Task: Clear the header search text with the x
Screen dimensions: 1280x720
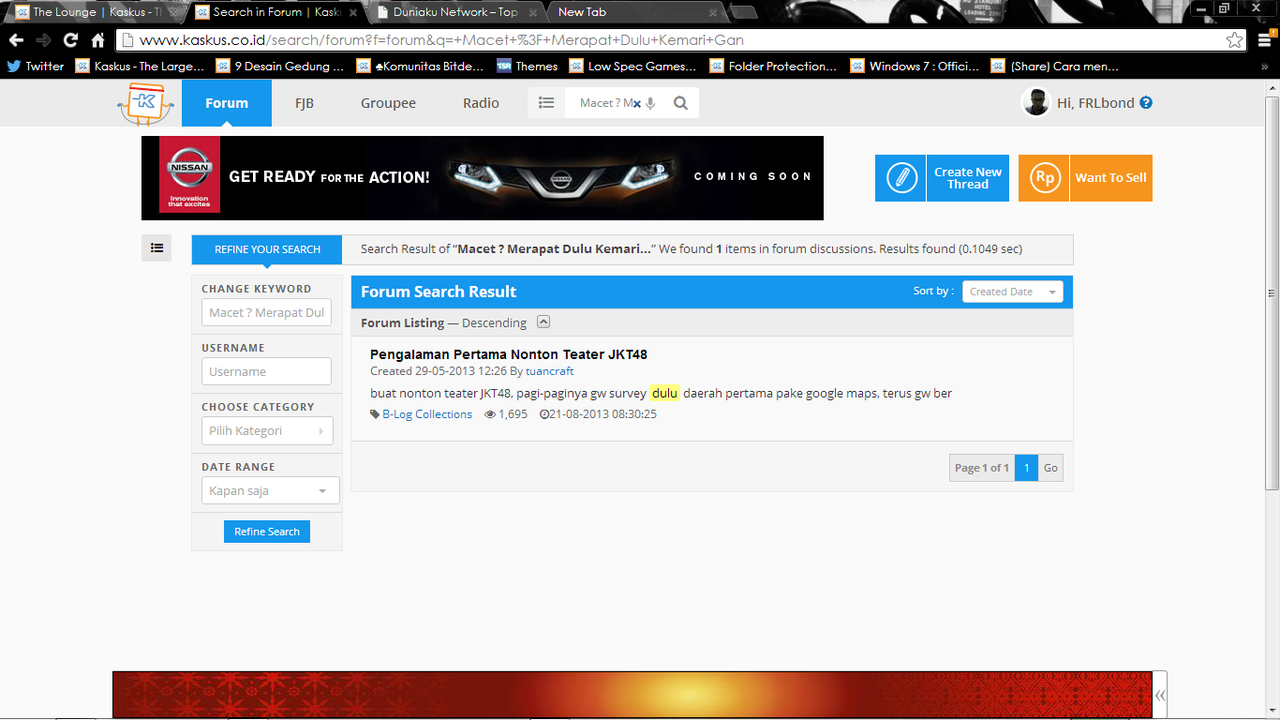Action: 636,103
